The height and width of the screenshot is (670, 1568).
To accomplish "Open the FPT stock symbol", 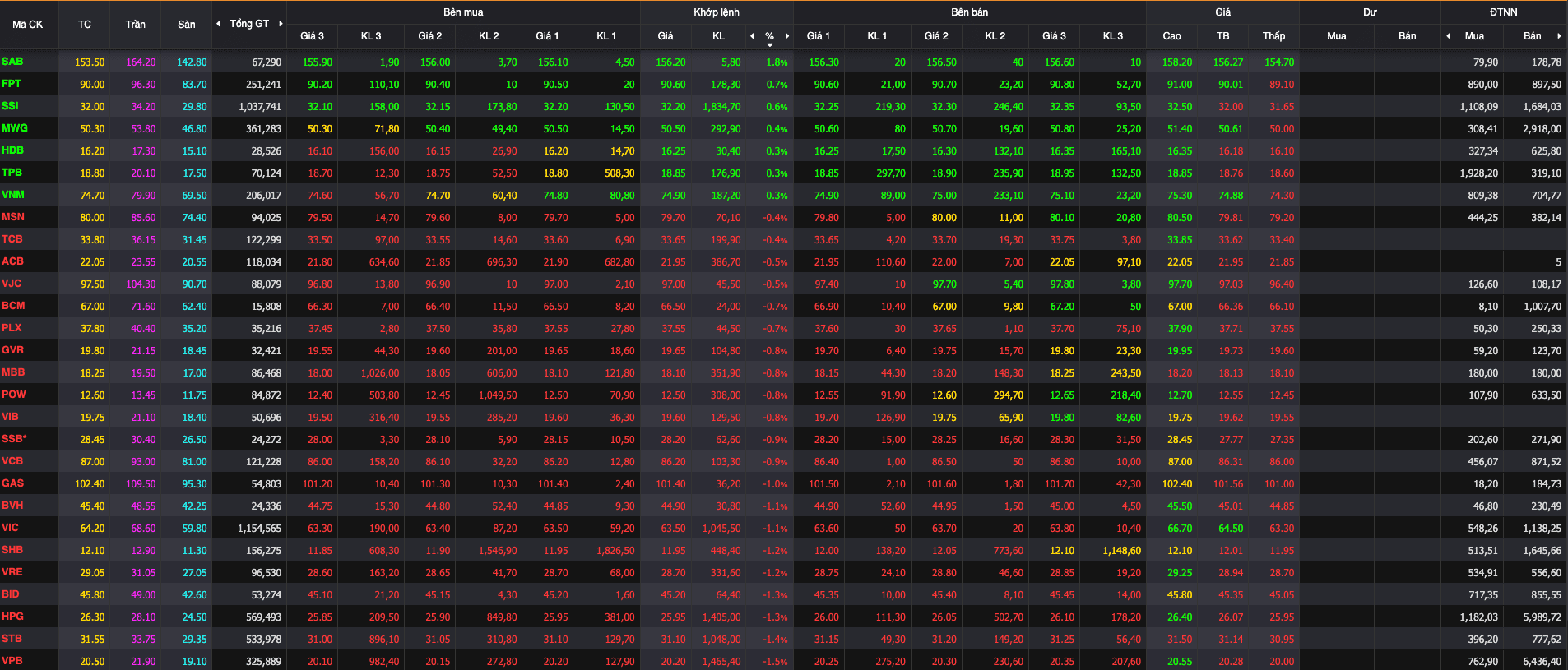I will click(x=12, y=84).
